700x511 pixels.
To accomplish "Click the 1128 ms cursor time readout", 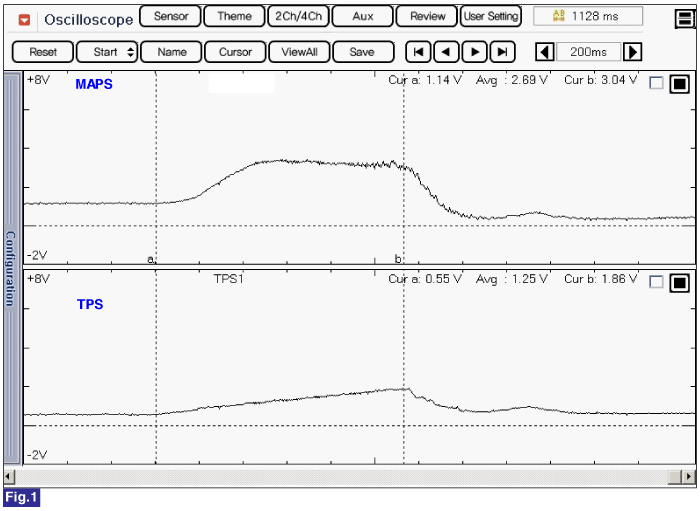I will pyautogui.click(x=588, y=17).
